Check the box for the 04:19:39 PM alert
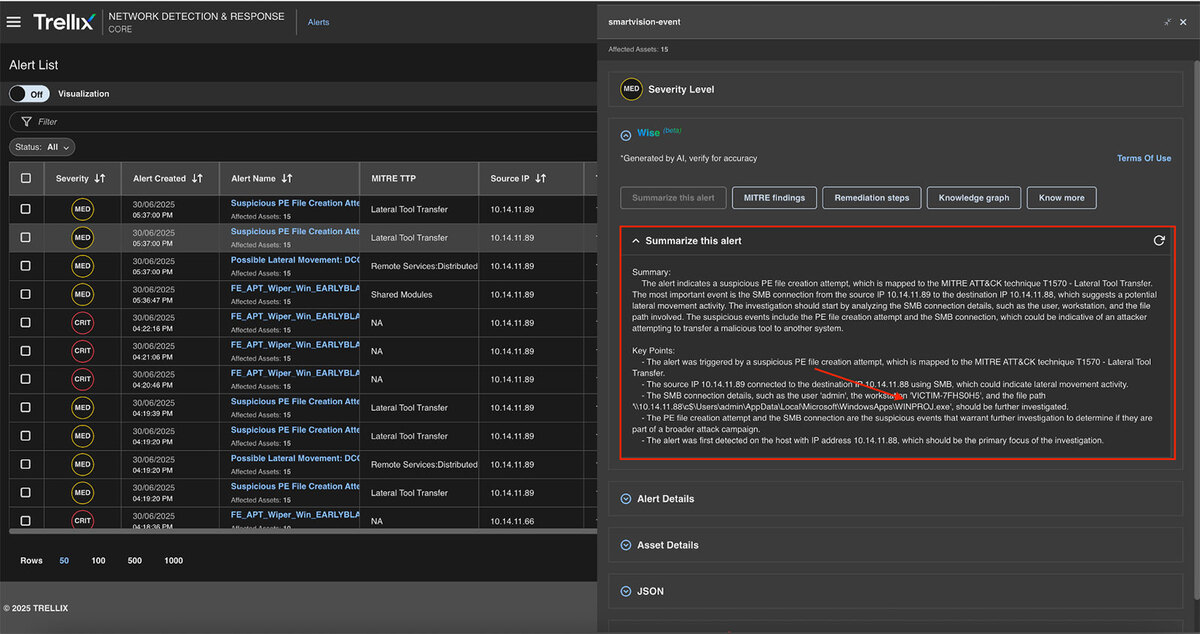This screenshot has width=1200, height=634. [25, 407]
